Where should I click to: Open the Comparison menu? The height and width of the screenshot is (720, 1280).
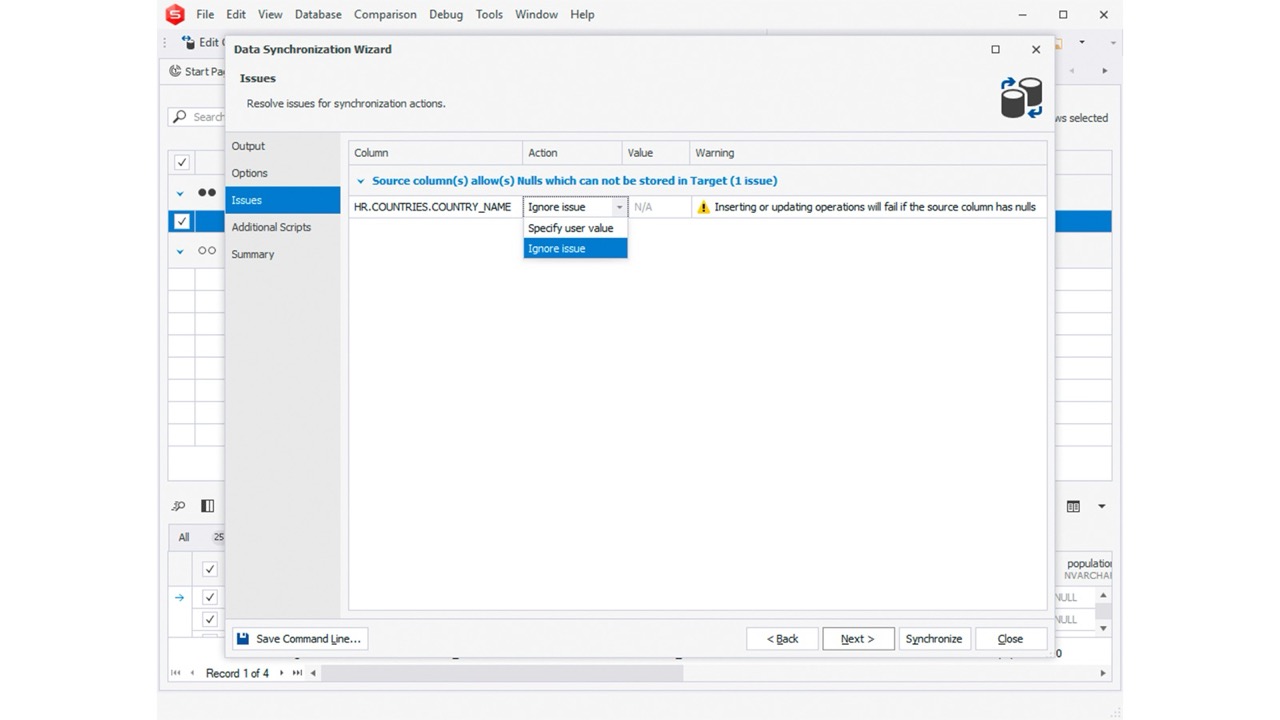(x=384, y=14)
